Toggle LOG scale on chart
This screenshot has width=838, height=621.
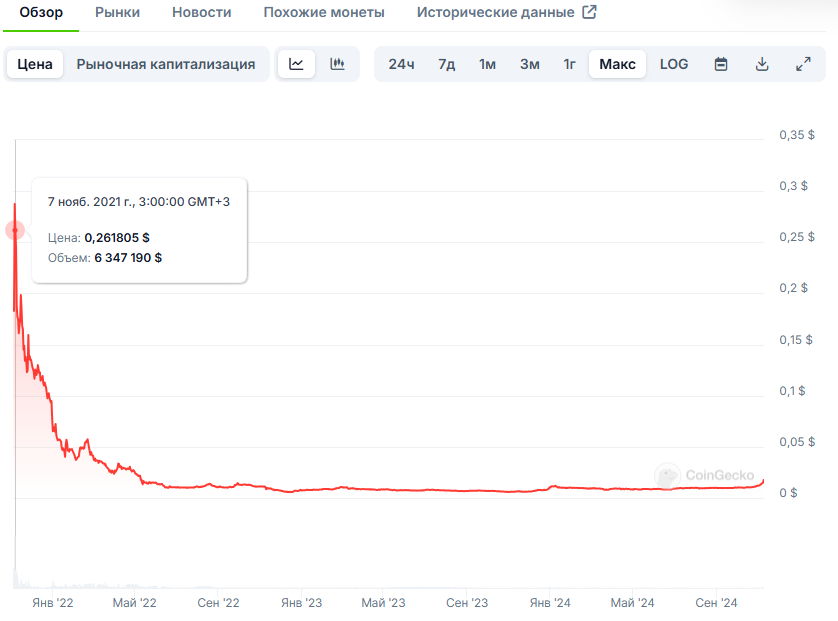pos(674,64)
